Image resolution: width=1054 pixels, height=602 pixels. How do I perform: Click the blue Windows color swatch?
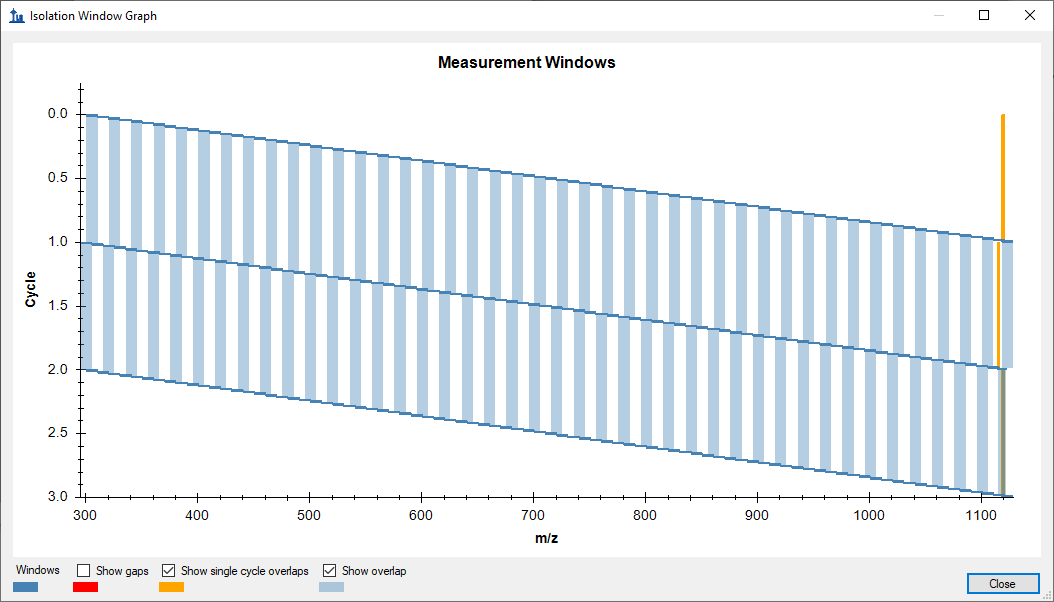(x=26, y=587)
